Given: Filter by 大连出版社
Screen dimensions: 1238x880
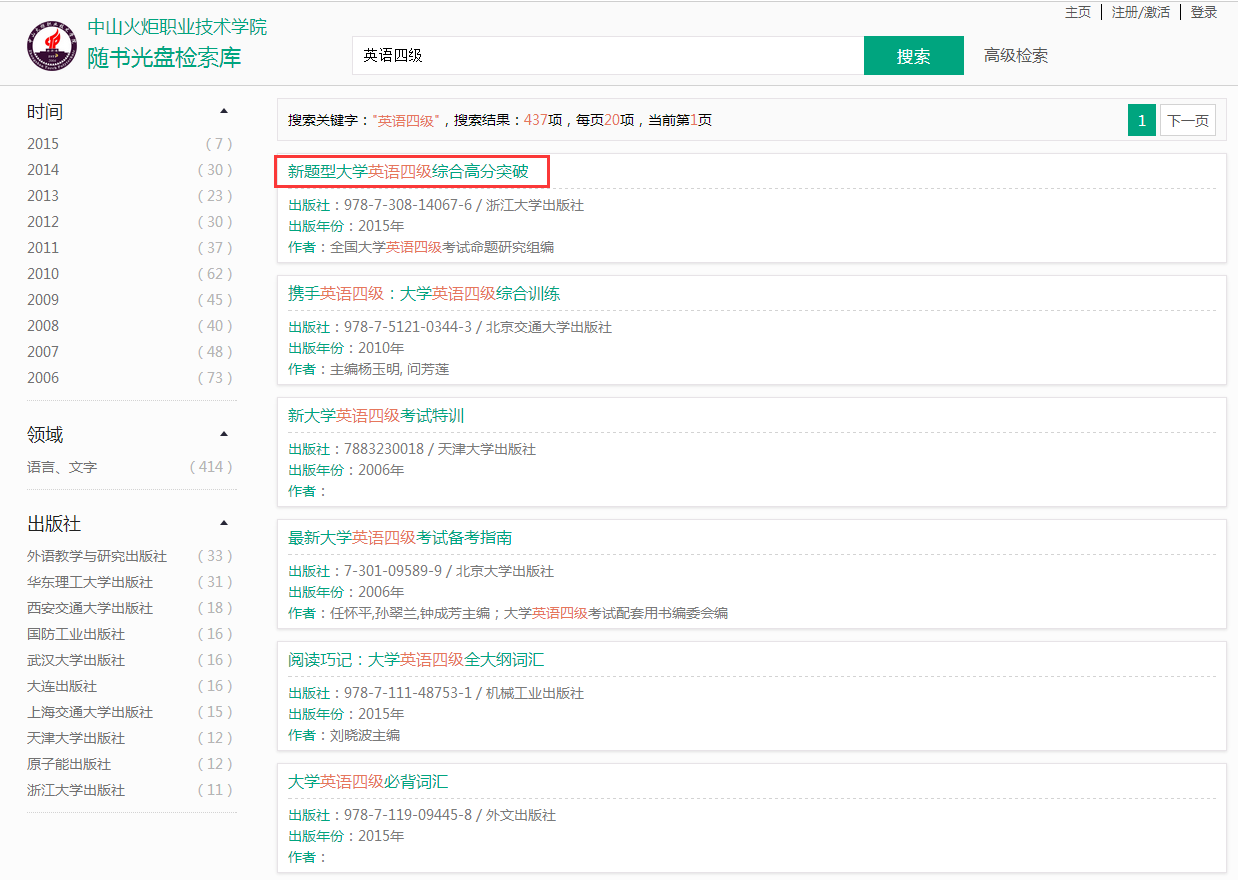Looking at the screenshot, I should click(x=62, y=686).
